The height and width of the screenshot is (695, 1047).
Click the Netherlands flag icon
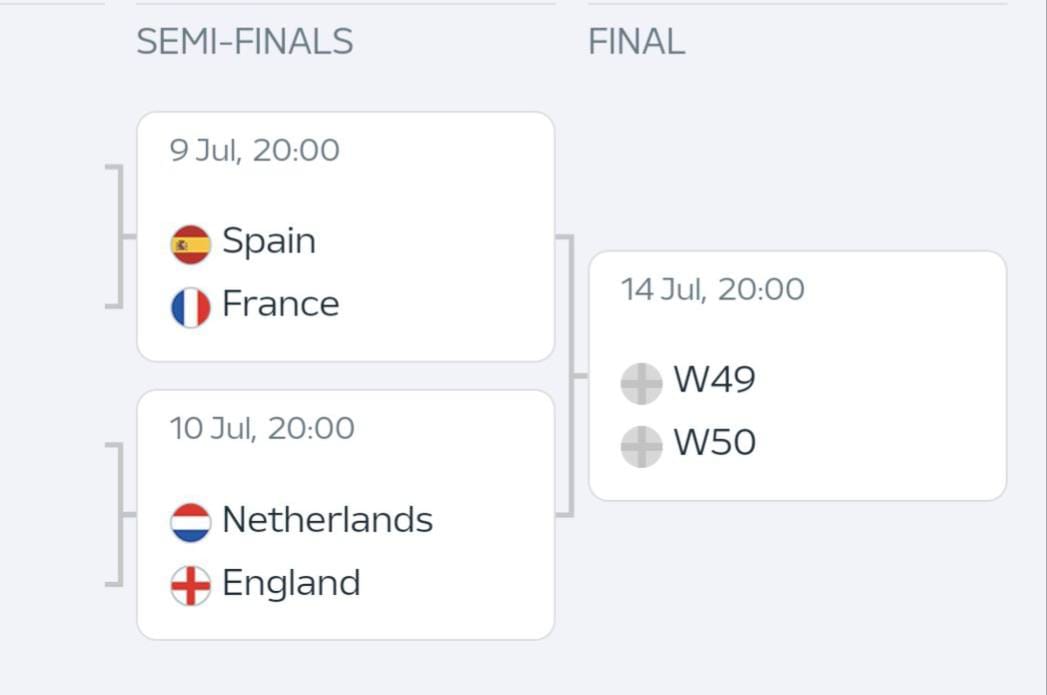(191, 523)
